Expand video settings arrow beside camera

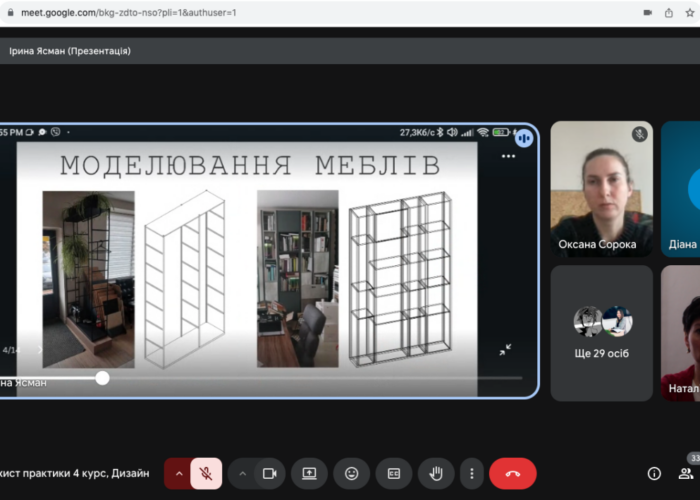(242, 473)
